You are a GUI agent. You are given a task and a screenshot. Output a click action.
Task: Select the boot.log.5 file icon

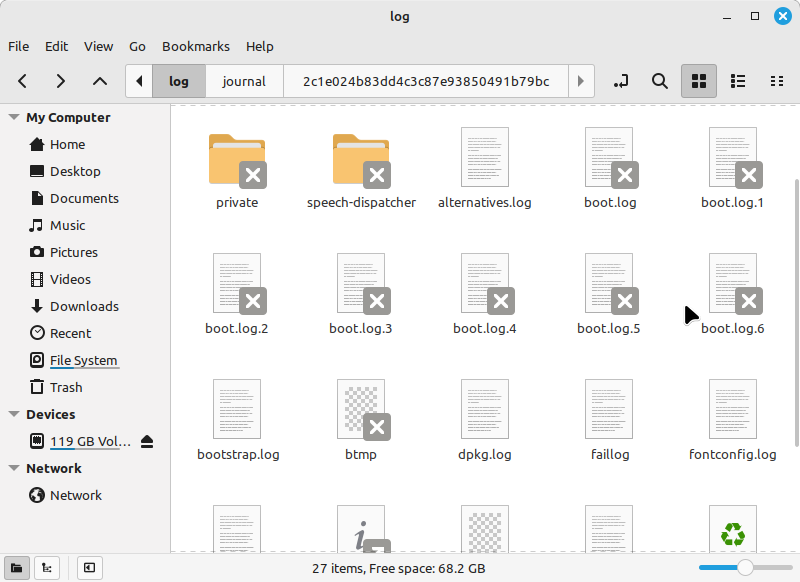point(610,283)
